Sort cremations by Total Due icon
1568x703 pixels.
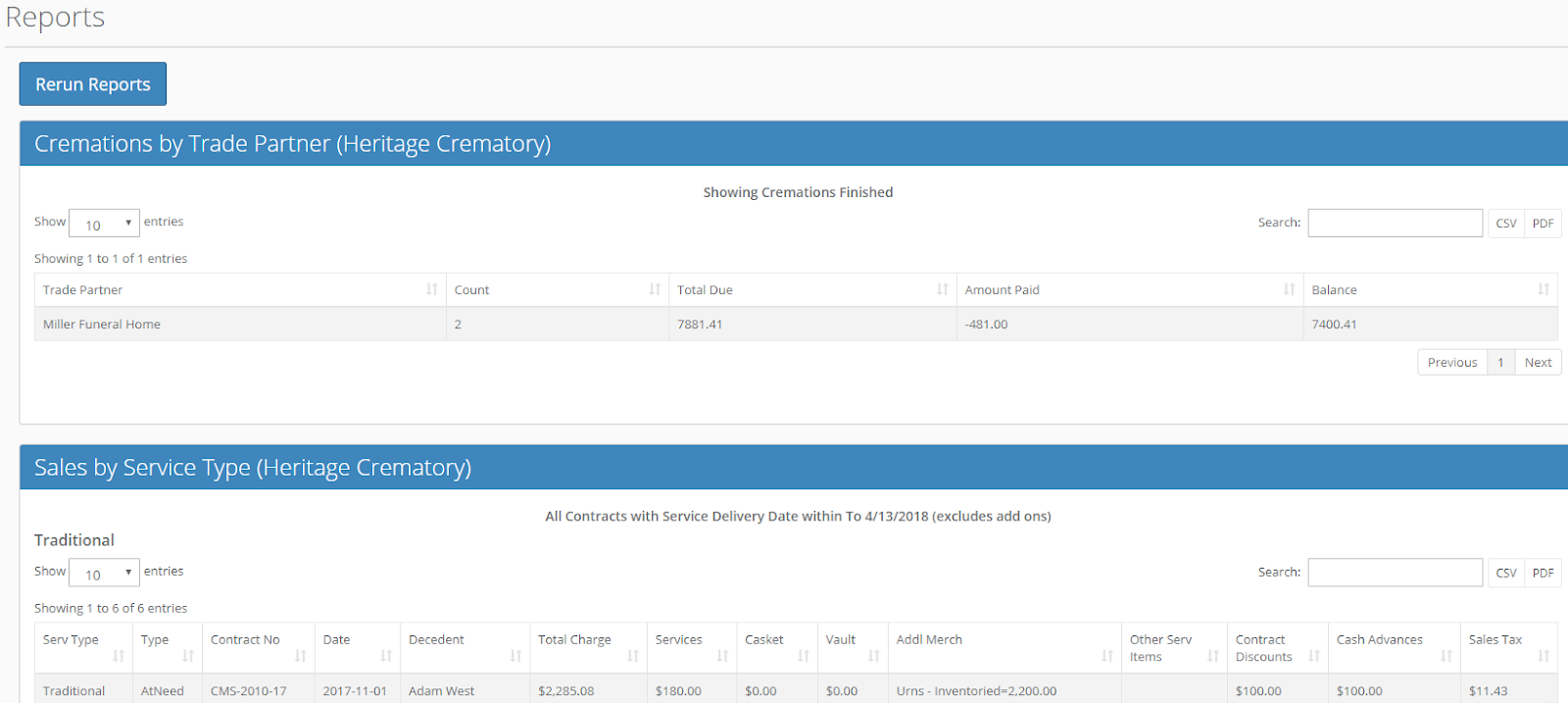coord(942,289)
